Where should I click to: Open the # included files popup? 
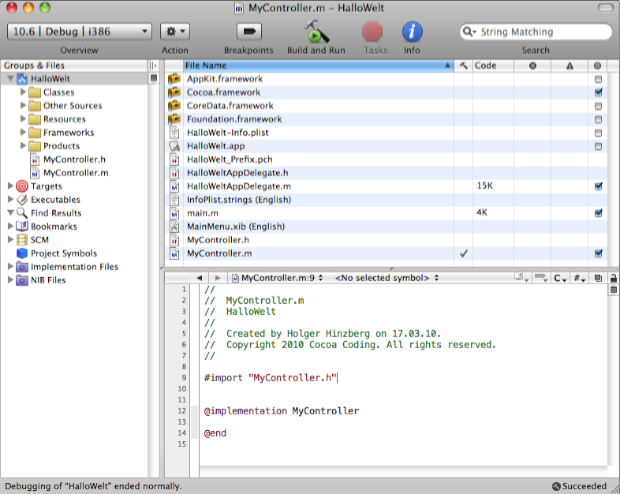(x=579, y=278)
